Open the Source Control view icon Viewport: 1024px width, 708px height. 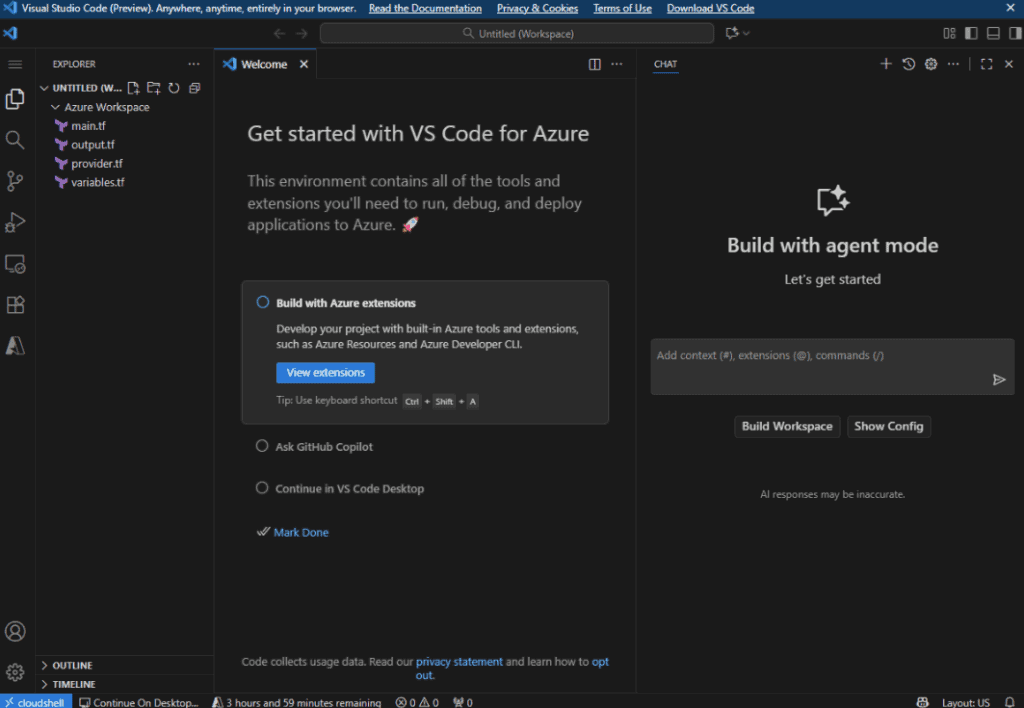click(x=15, y=181)
